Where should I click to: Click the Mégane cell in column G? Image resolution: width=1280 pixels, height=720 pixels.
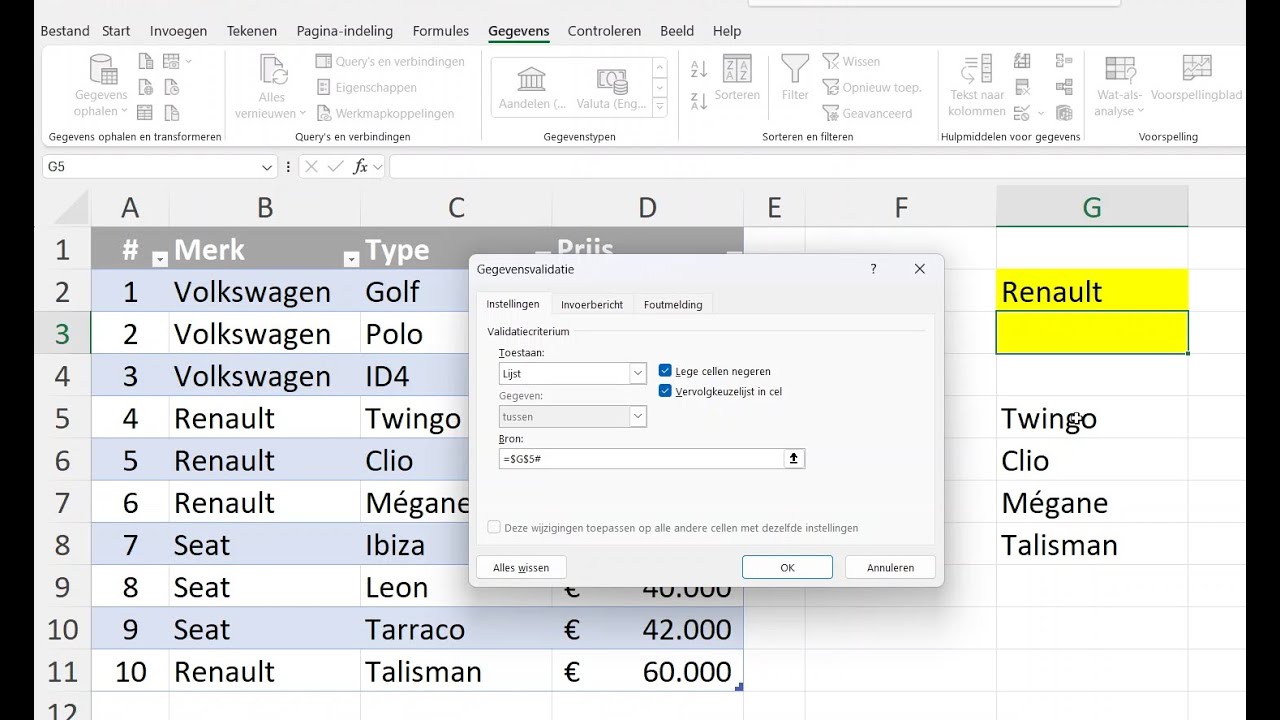(x=1092, y=502)
